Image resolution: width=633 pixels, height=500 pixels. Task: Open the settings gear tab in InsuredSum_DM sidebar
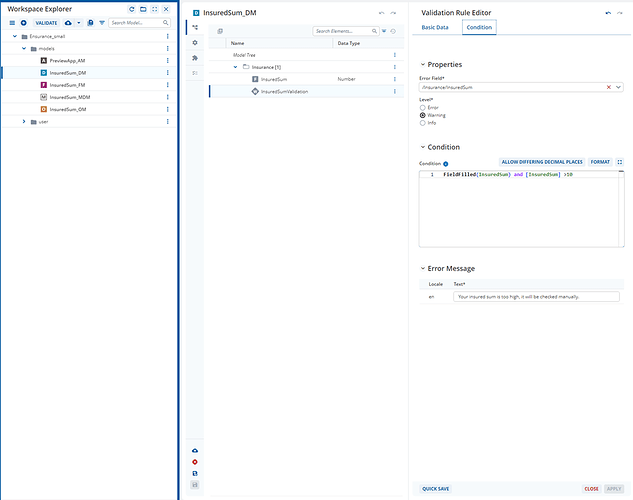(195, 43)
